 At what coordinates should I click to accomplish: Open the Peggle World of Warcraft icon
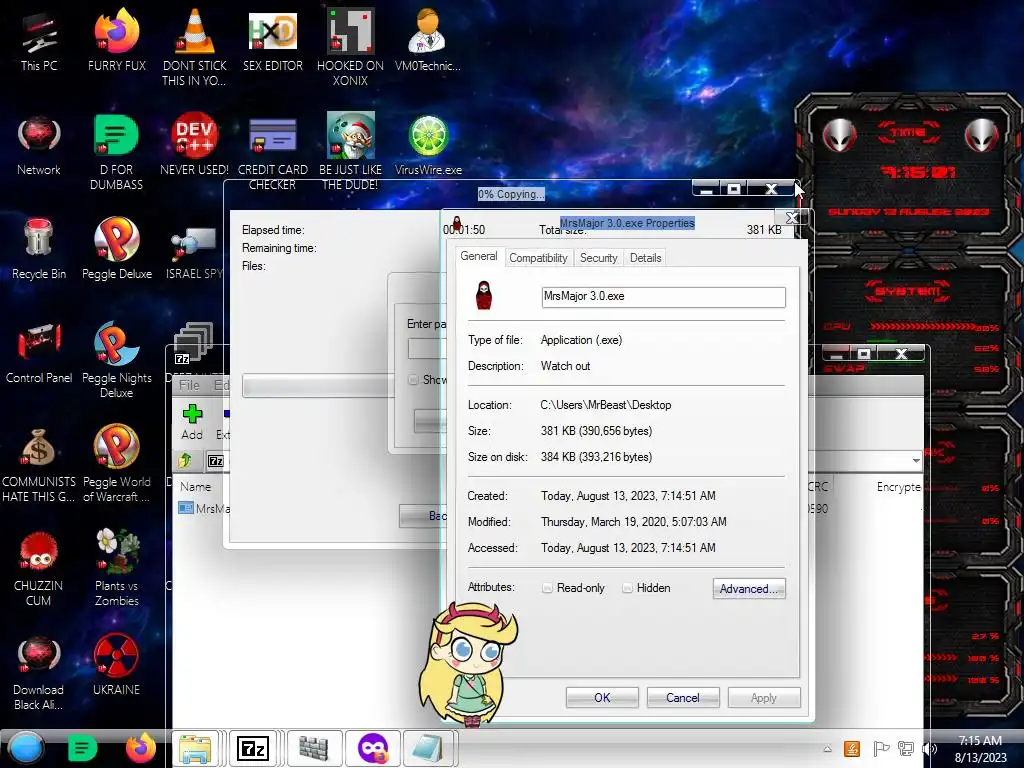[116, 465]
